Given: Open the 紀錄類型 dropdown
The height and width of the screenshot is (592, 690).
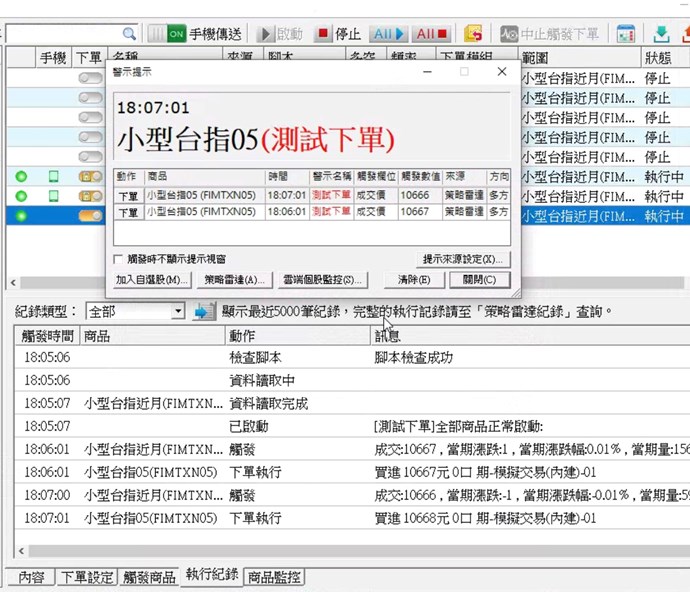Looking at the screenshot, I should (x=178, y=312).
